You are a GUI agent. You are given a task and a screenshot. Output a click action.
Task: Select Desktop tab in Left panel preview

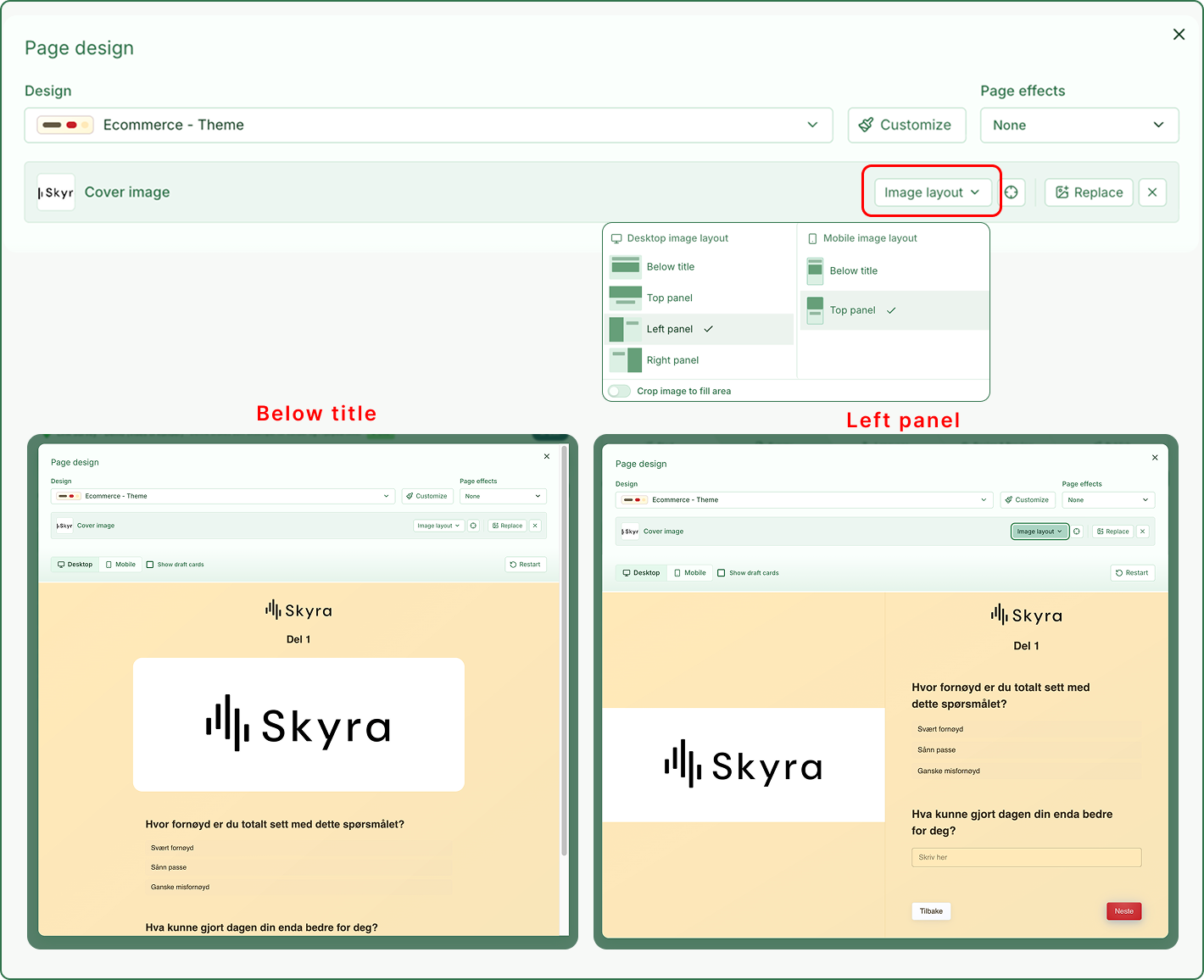641,573
